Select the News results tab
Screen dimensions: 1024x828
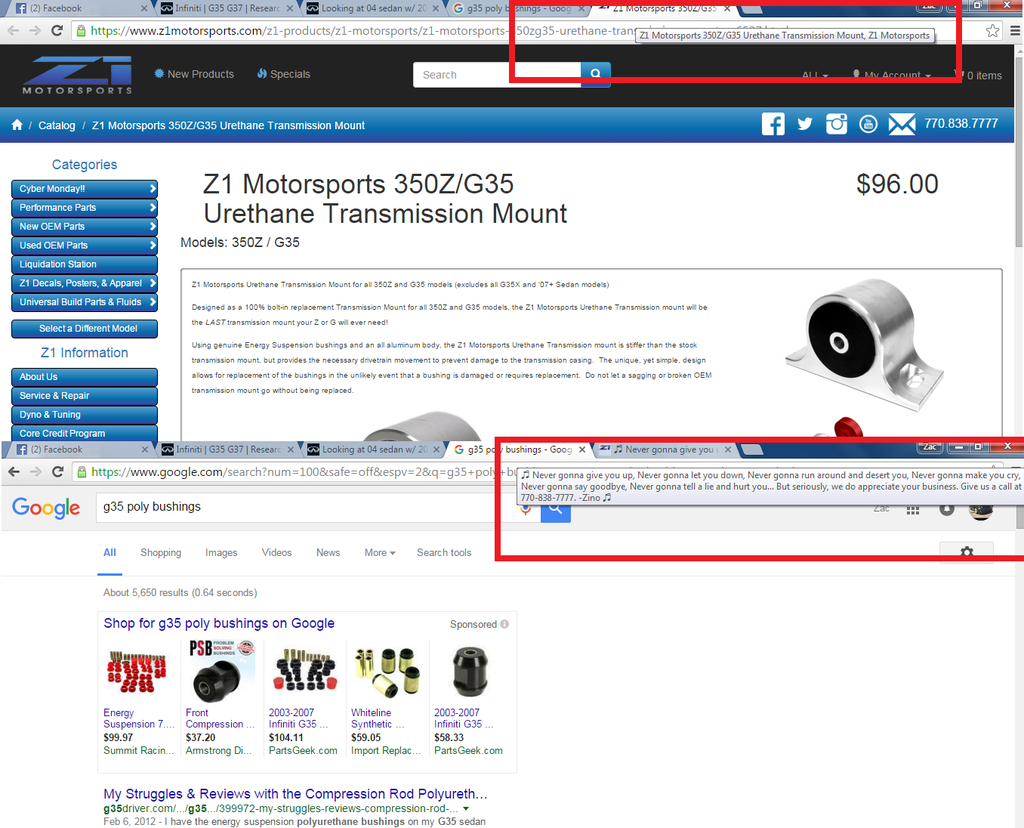(328, 552)
